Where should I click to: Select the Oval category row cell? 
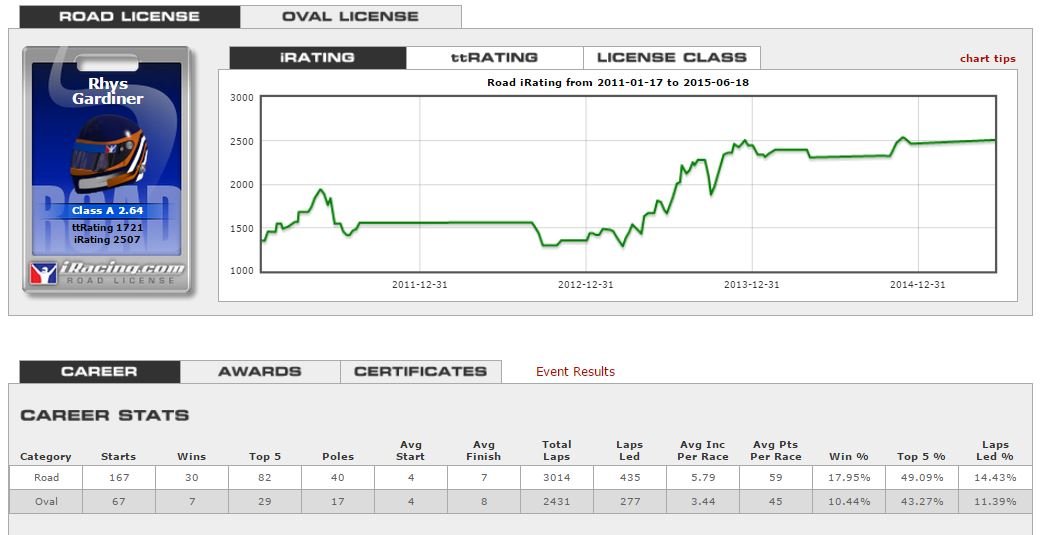(46, 502)
